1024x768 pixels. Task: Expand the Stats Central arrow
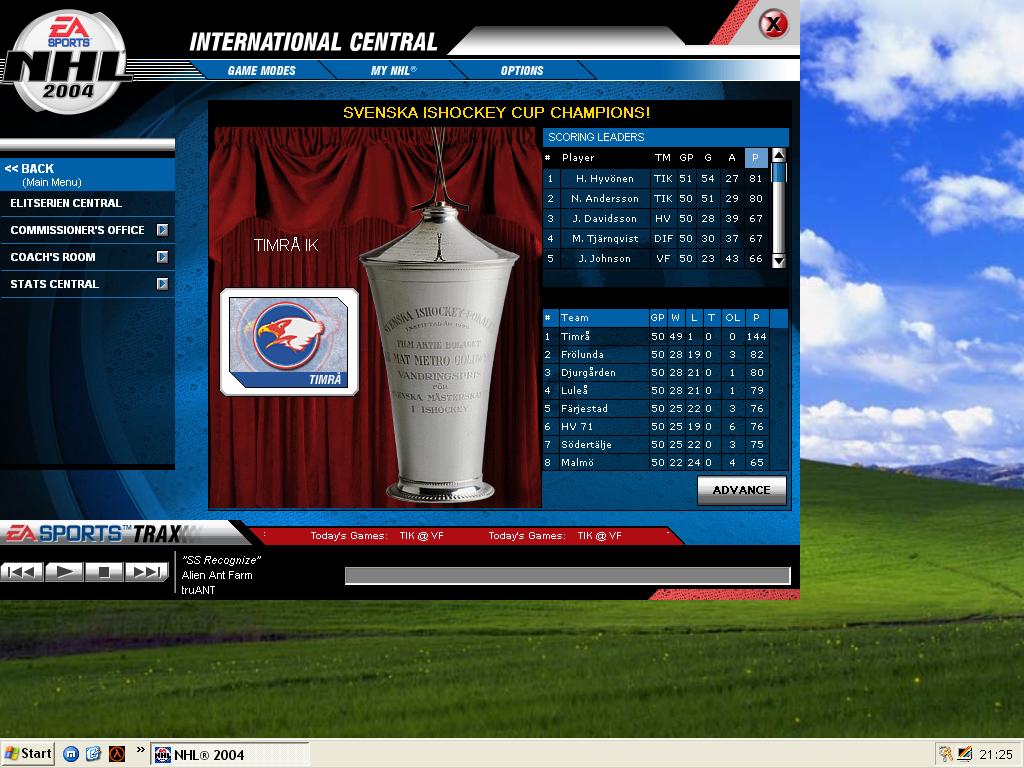tap(163, 284)
